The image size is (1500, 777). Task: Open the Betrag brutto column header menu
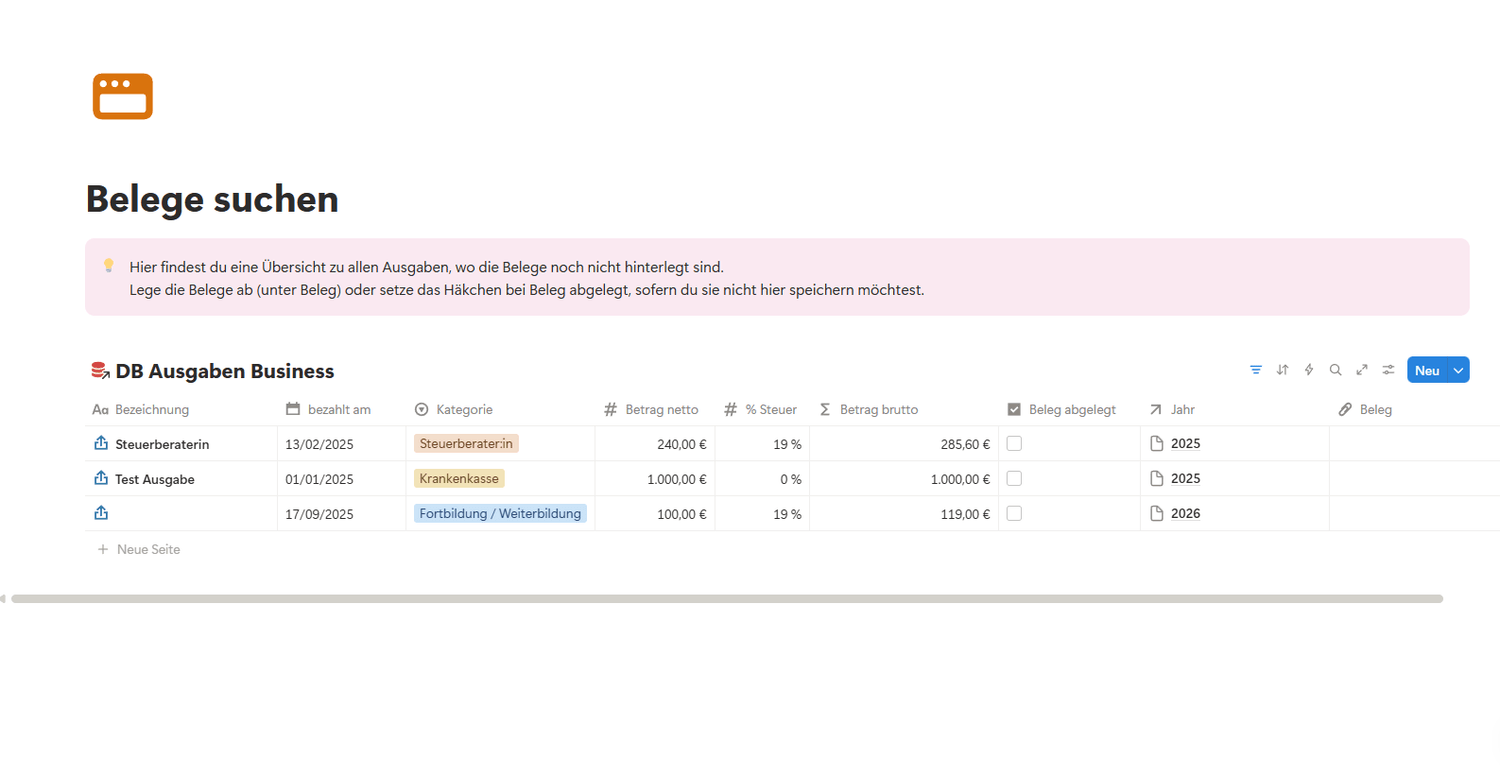click(x=878, y=409)
